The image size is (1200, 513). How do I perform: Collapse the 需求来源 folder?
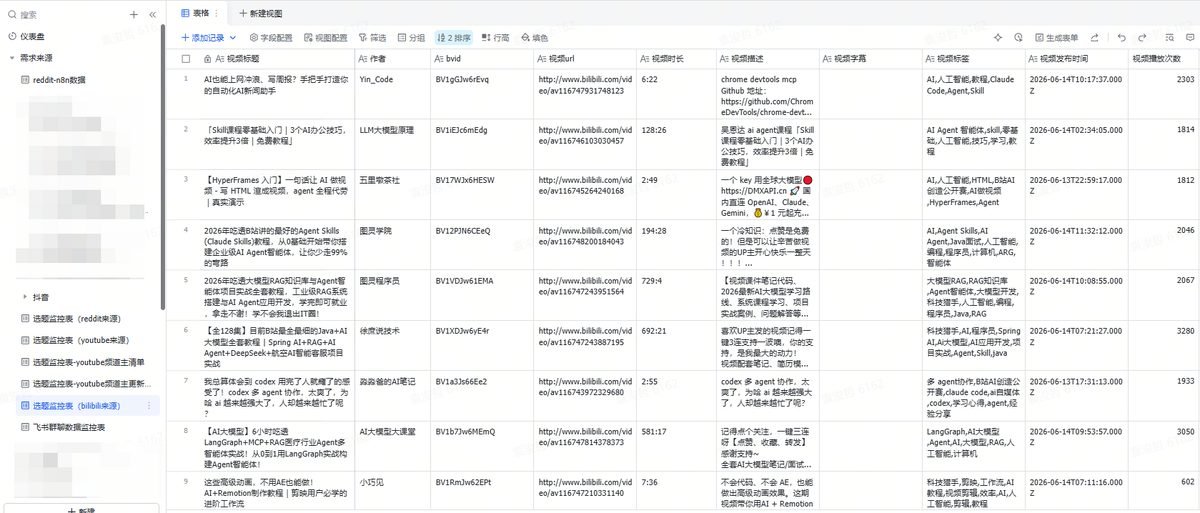click(12, 58)
